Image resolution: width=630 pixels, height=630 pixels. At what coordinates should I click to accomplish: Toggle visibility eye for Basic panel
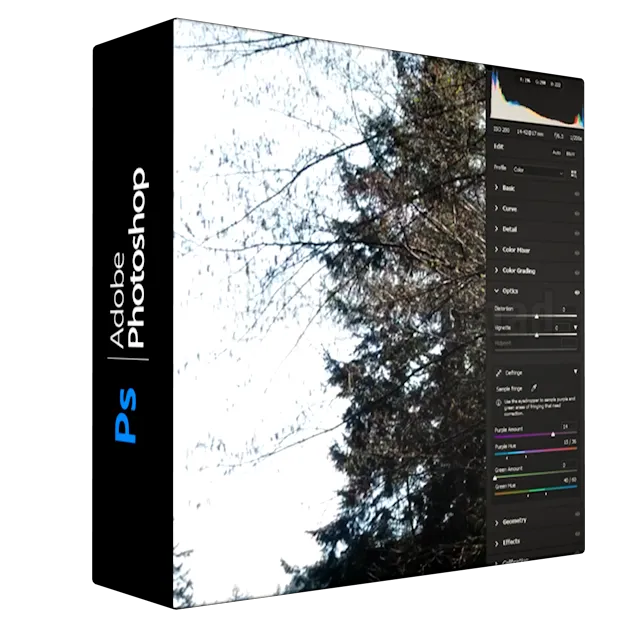577,194
